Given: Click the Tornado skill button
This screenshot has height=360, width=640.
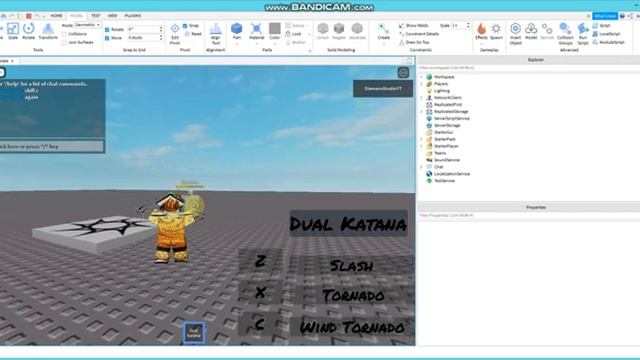Looking at the screenshot, I should coord(353,296).
